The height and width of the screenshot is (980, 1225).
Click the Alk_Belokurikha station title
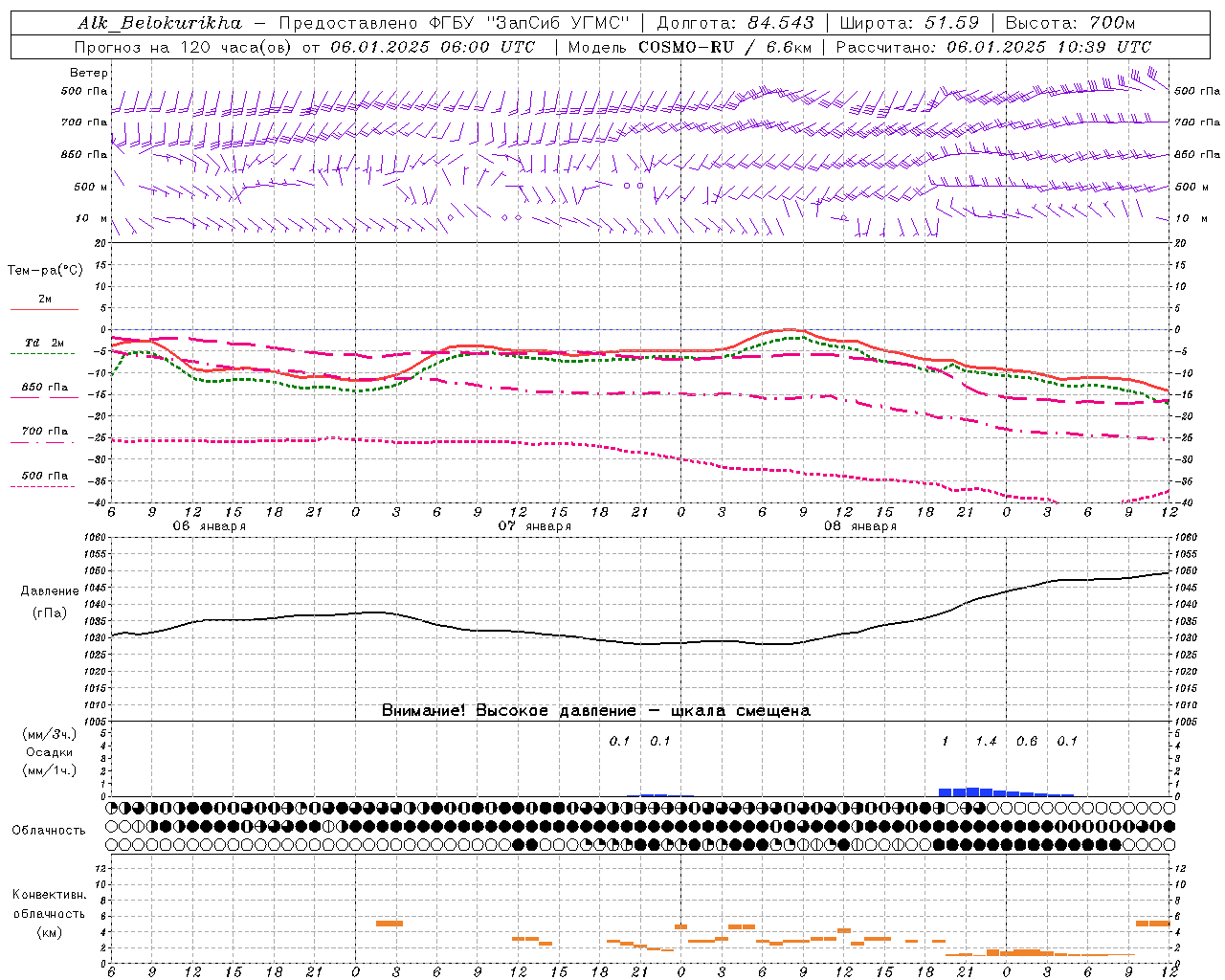(x=160, y=23)
